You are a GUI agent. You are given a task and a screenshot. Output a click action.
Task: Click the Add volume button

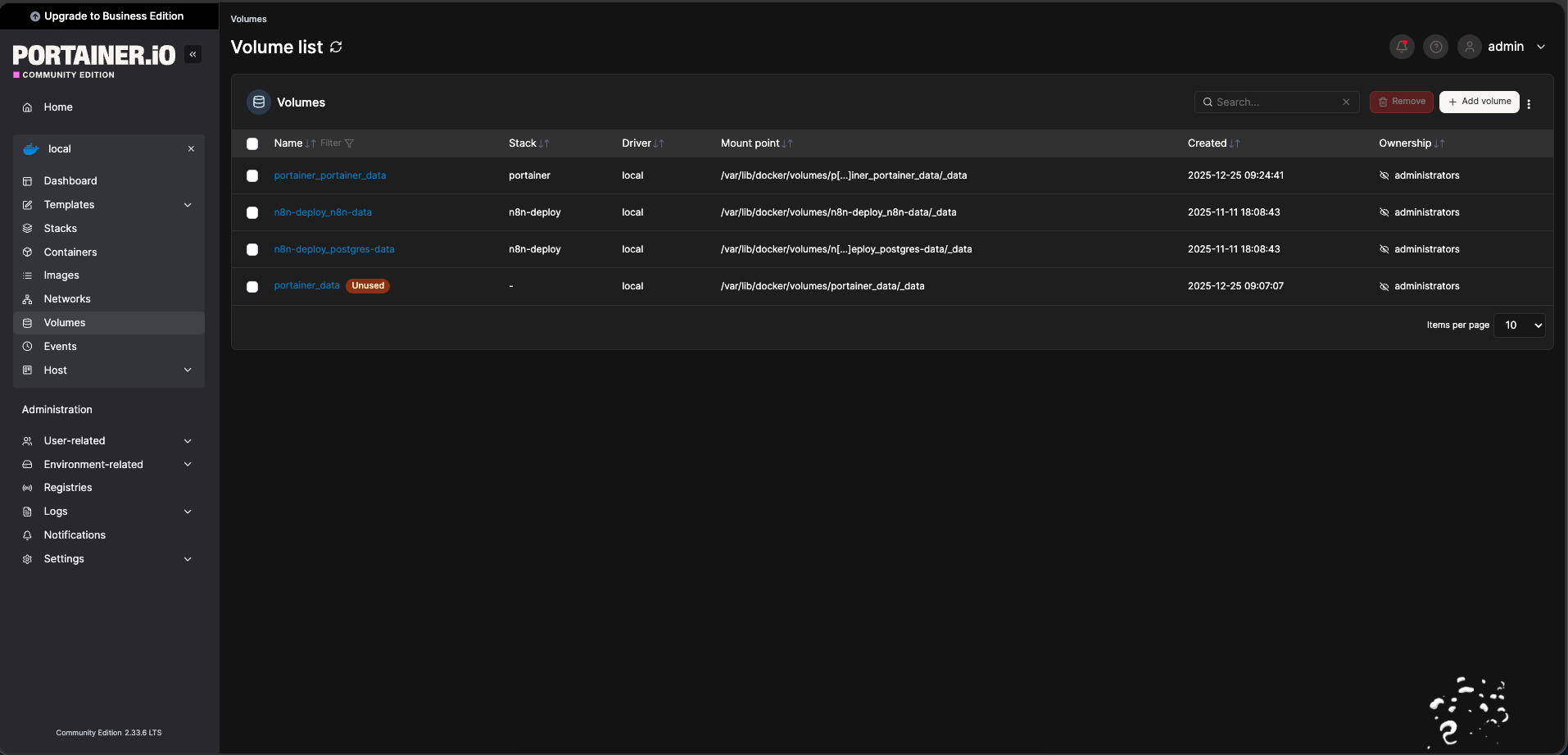point(1479,102)
